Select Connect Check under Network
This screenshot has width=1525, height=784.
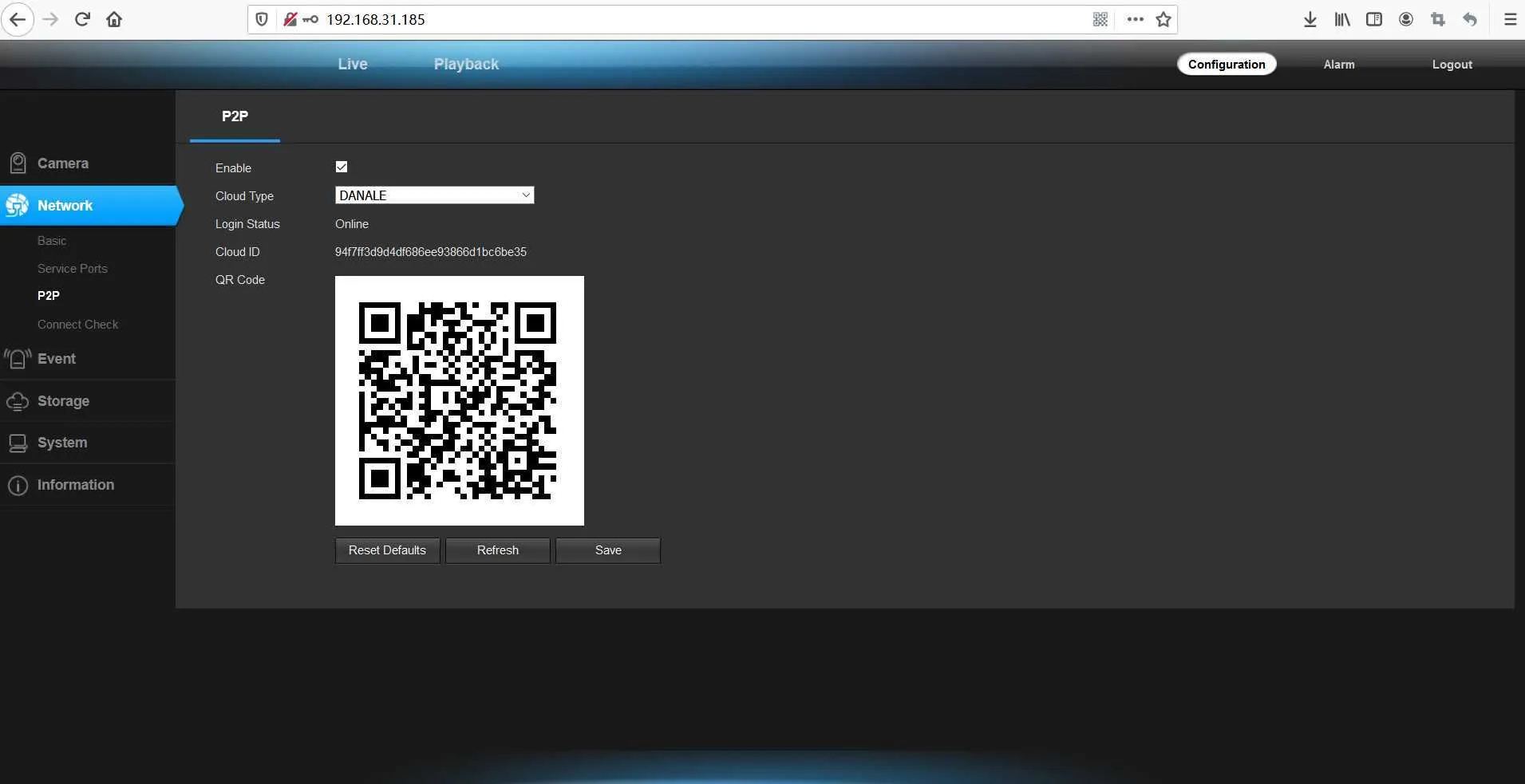77,325
